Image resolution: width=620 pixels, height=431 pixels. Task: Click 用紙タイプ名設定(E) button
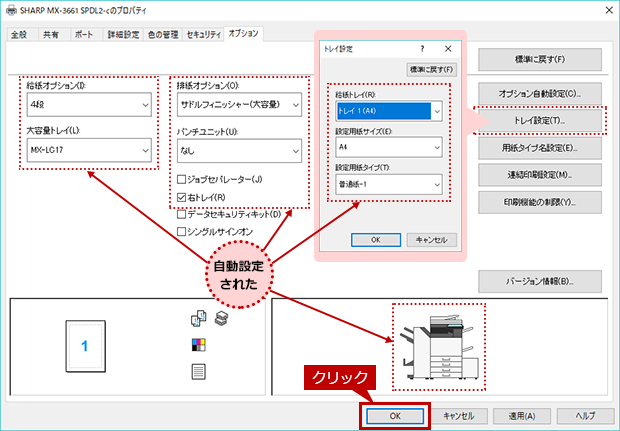point(540,148)
